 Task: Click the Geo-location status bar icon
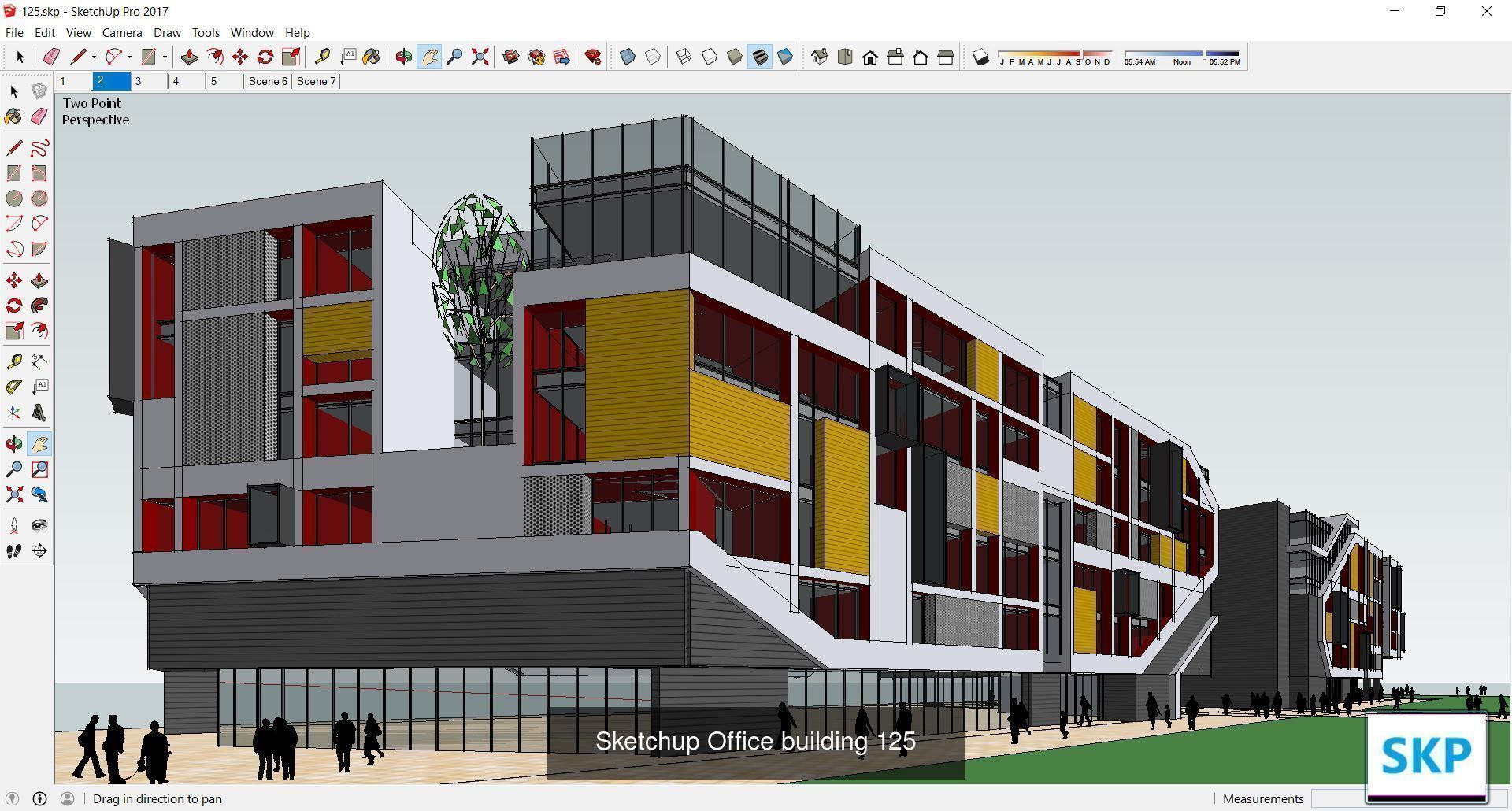click(12, 798)
